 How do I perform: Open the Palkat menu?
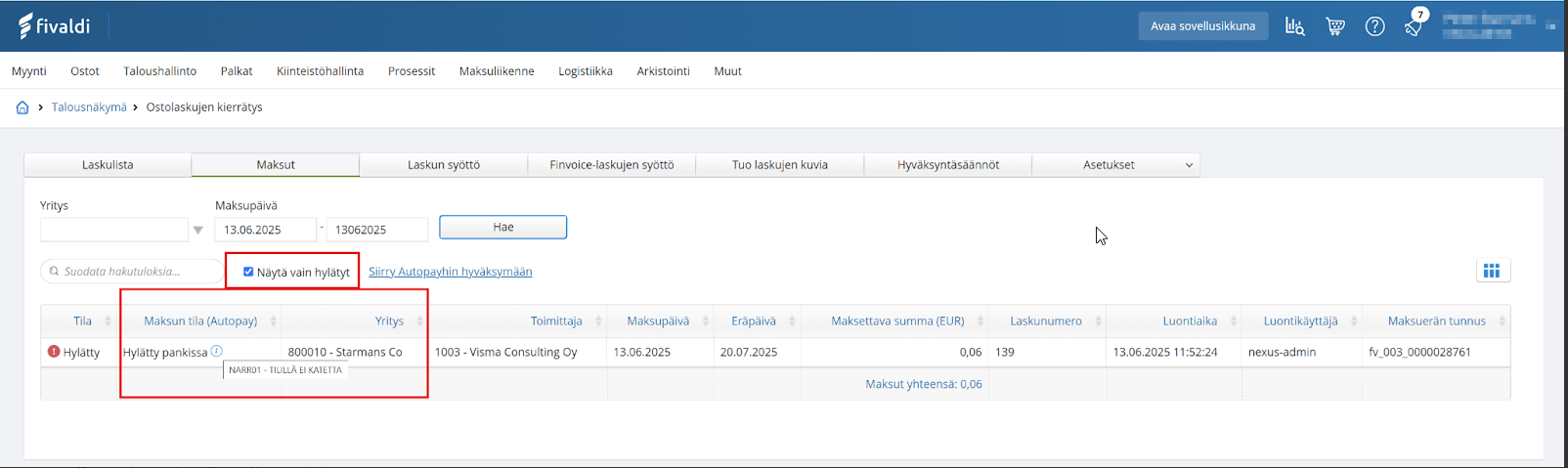point(237,71)
